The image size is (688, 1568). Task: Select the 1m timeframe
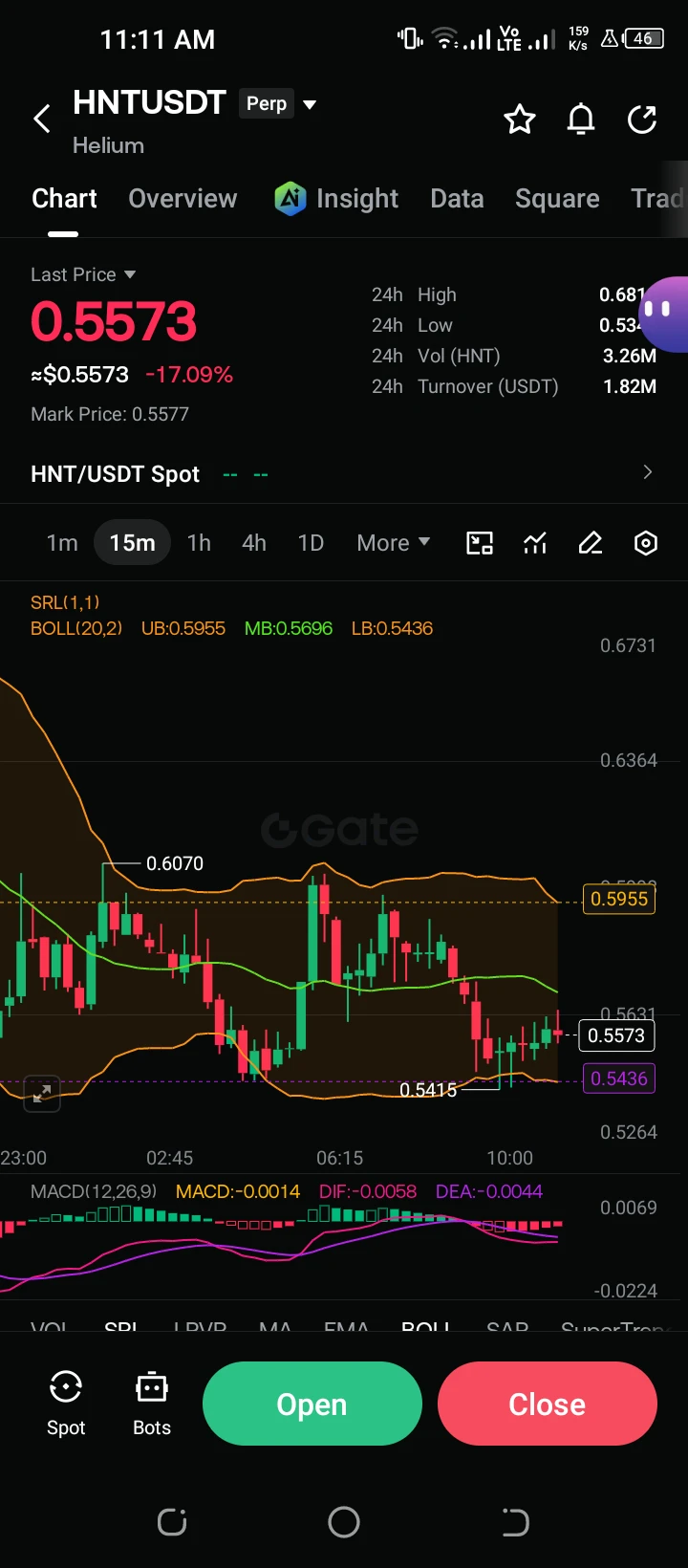pyautogui.click(x=62, y=543)
